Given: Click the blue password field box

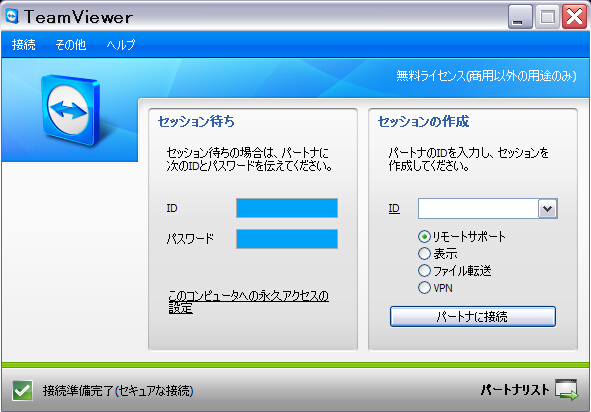Looking at the screenshot, I should click(x=287, y=239).
